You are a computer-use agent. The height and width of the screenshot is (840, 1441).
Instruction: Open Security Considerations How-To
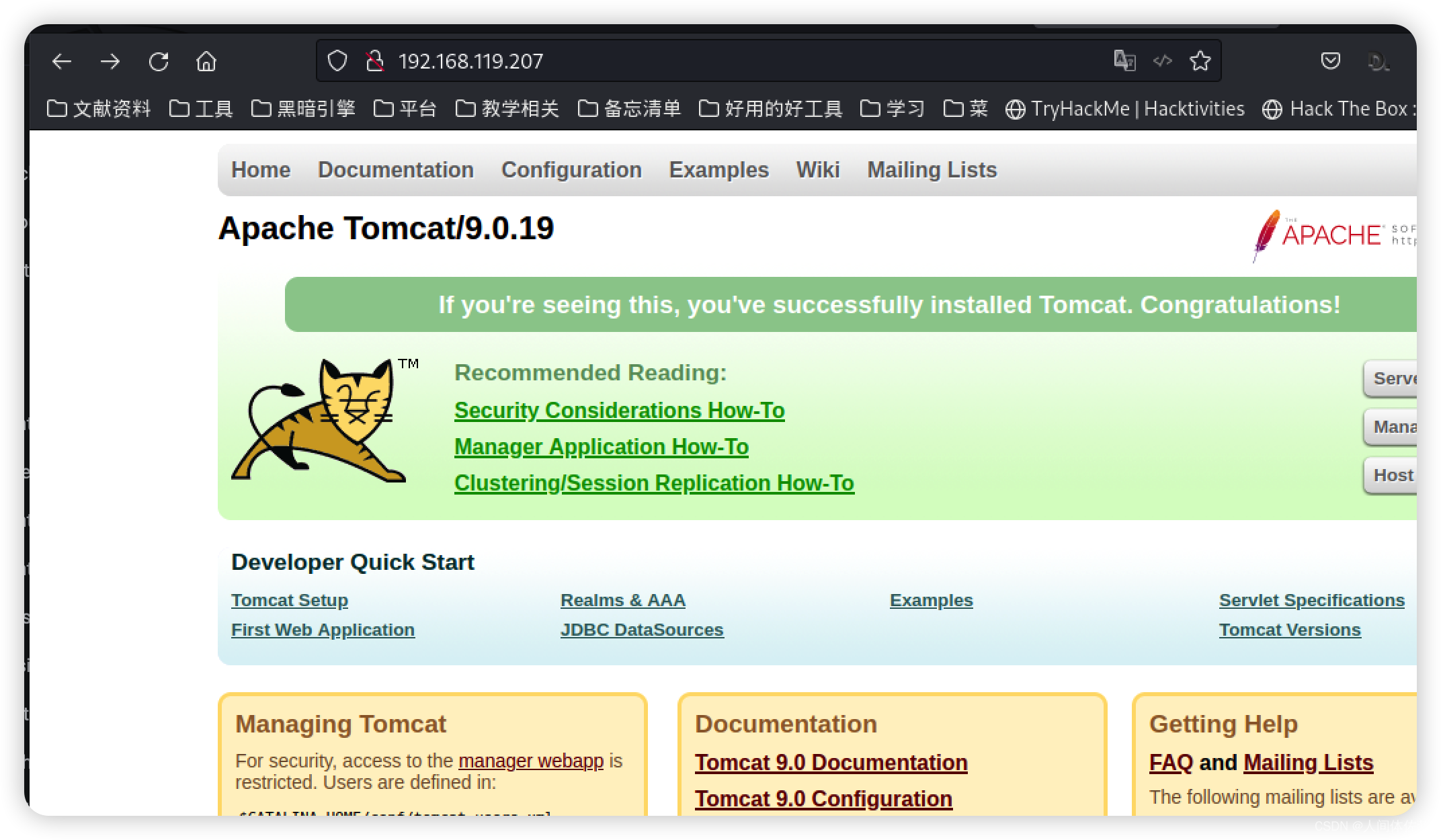[x=620, y=411]
